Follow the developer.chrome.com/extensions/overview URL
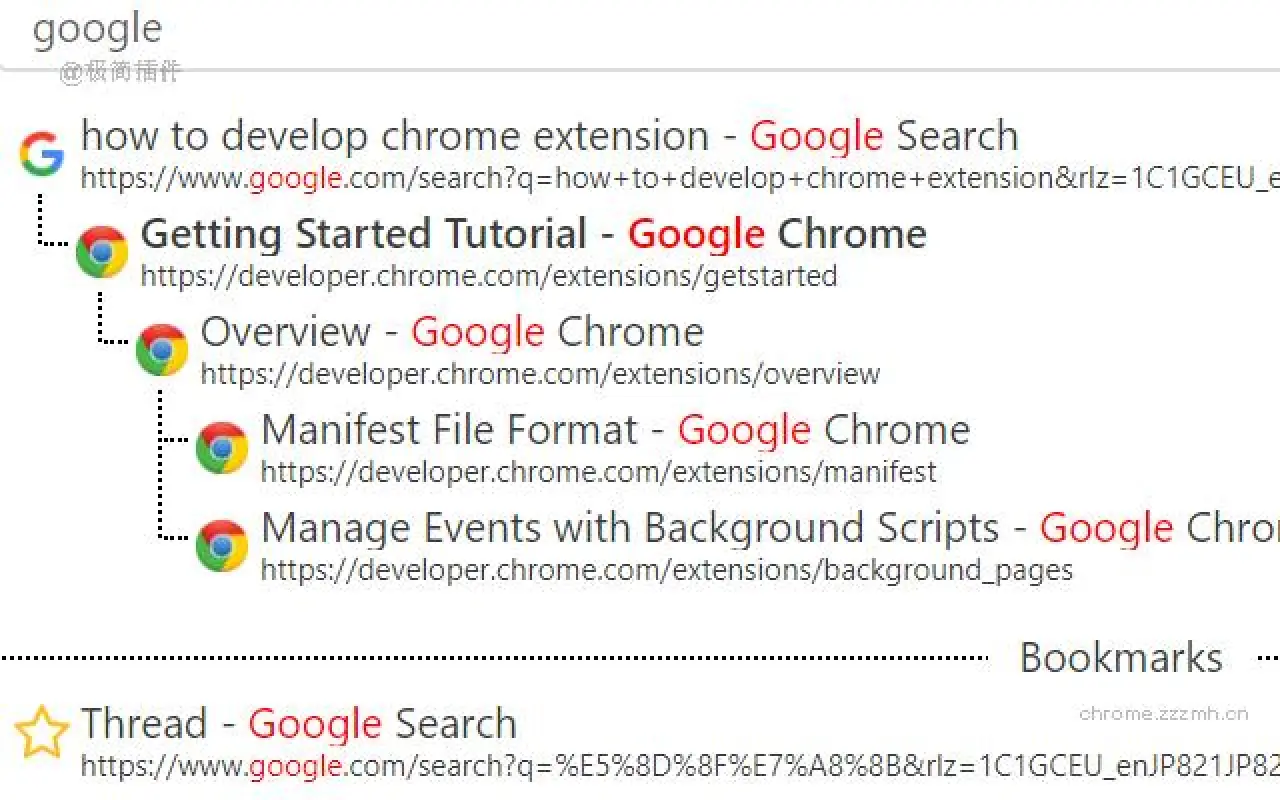1280x800 pixels. click(x=540, y=374)
